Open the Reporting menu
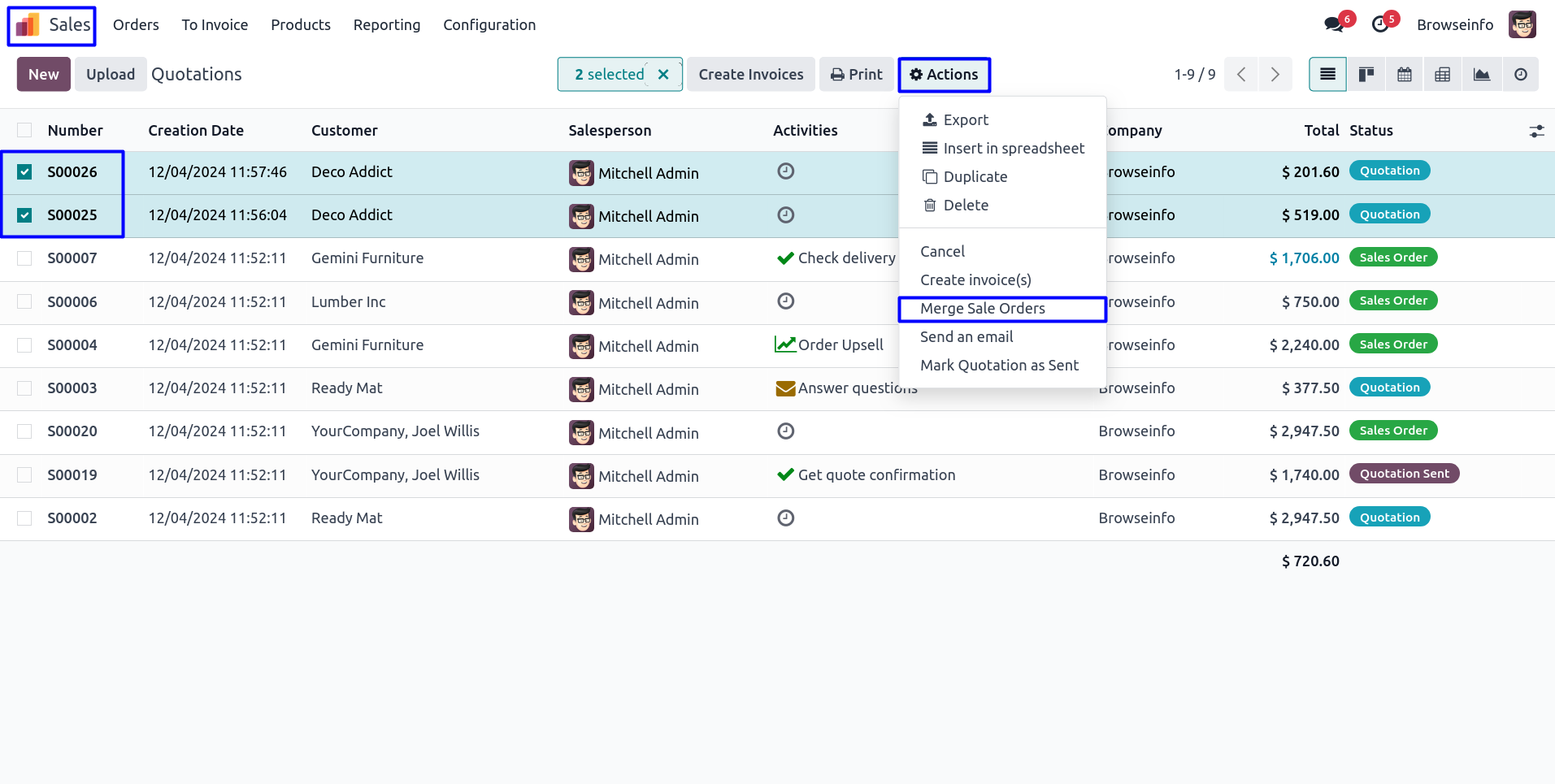The height and width of the screenshot is (784, 1555). coord(387,25)
